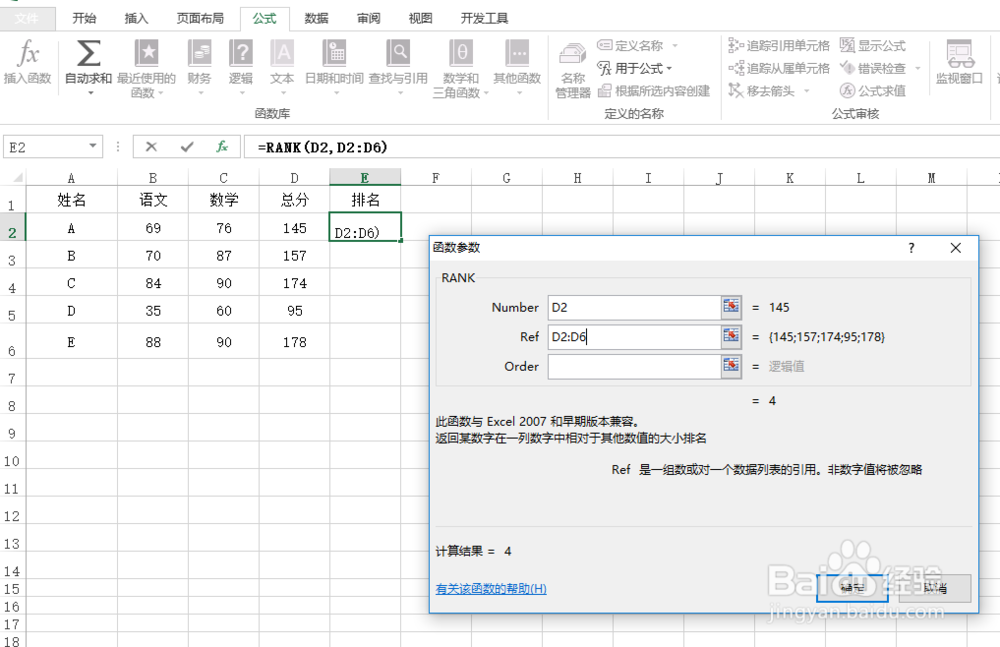Viewport: 1000px width, 647px height.
Task: Open help for the RANK function
Action: click(x=489, y=588)
